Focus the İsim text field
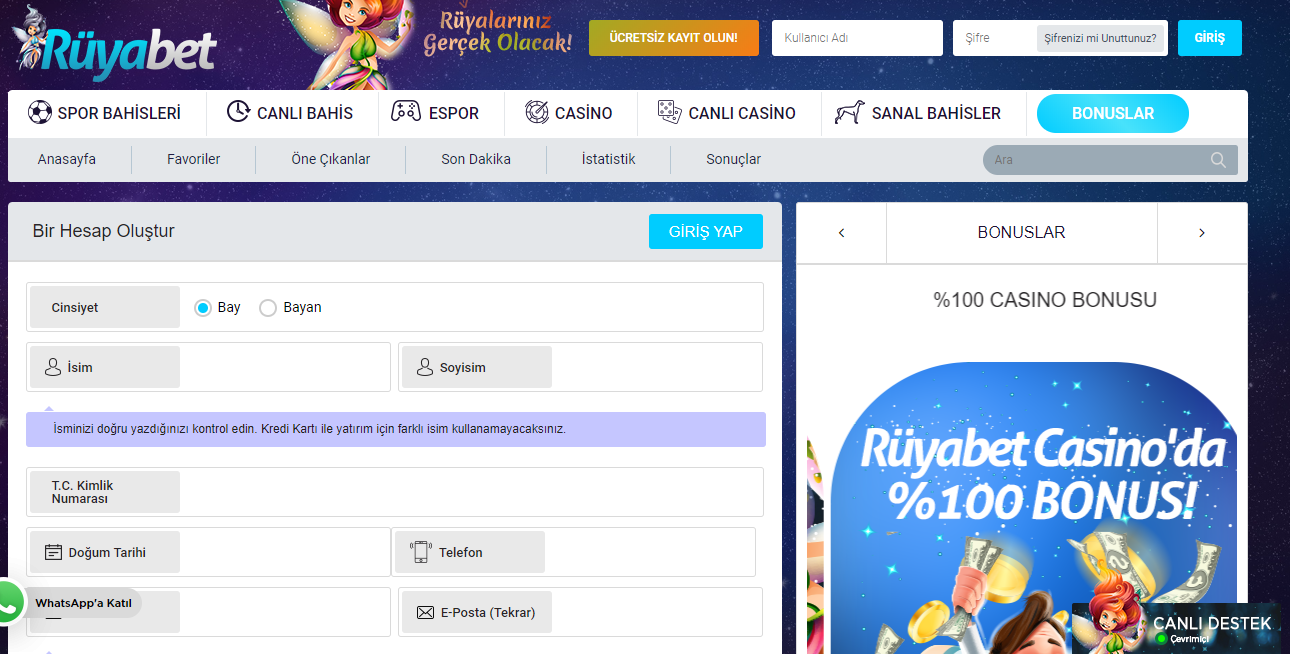The height and width of the screenshot is (654, 1290). [x=208, y=367]
